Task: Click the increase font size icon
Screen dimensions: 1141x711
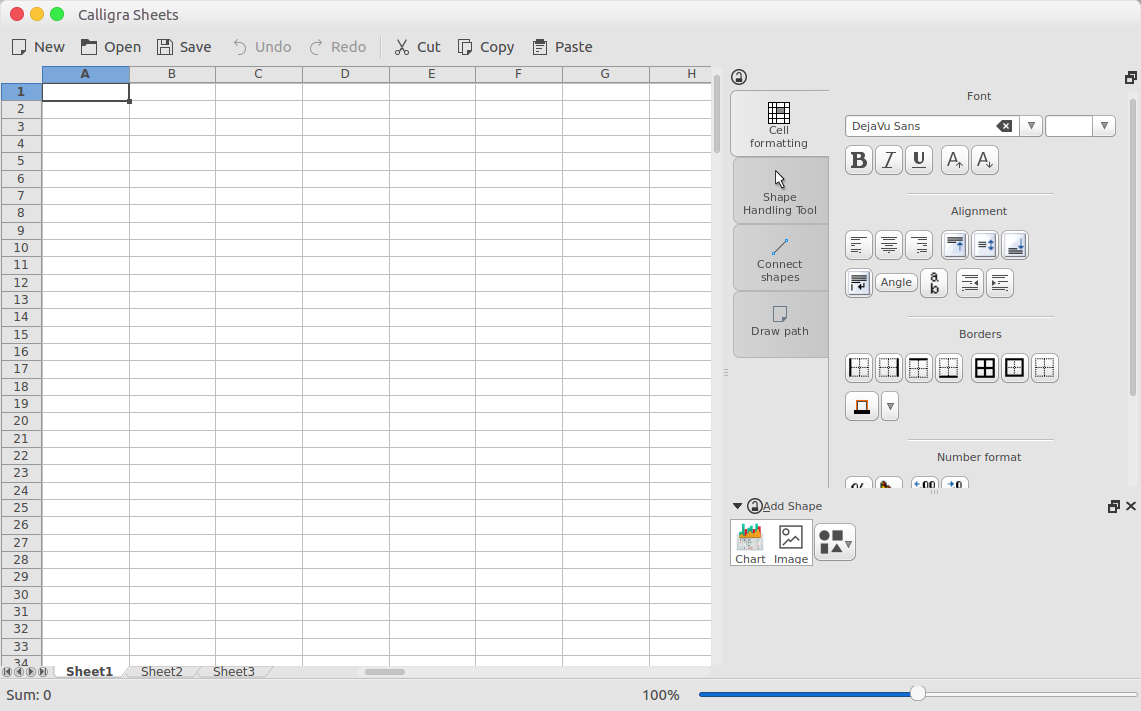Action: pos(955,160)
